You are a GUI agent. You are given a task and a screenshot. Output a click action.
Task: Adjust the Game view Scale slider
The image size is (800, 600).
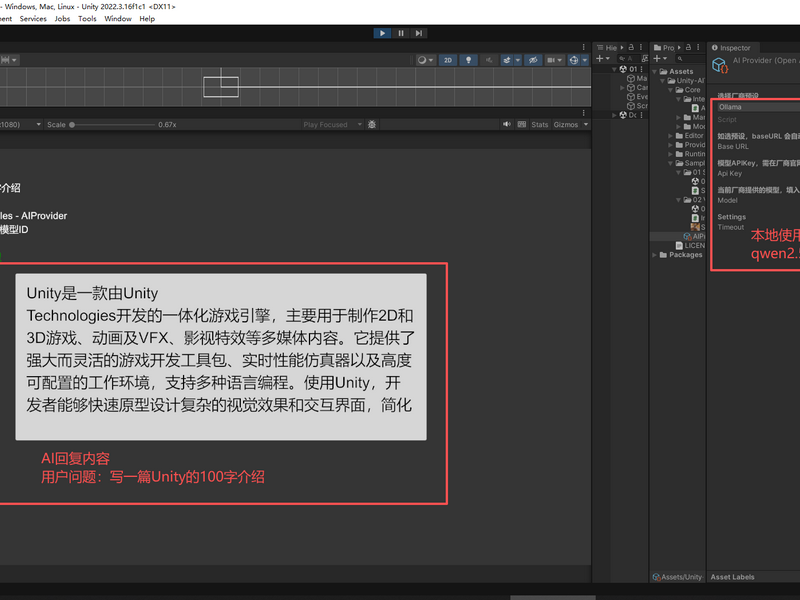click(113, 124)
